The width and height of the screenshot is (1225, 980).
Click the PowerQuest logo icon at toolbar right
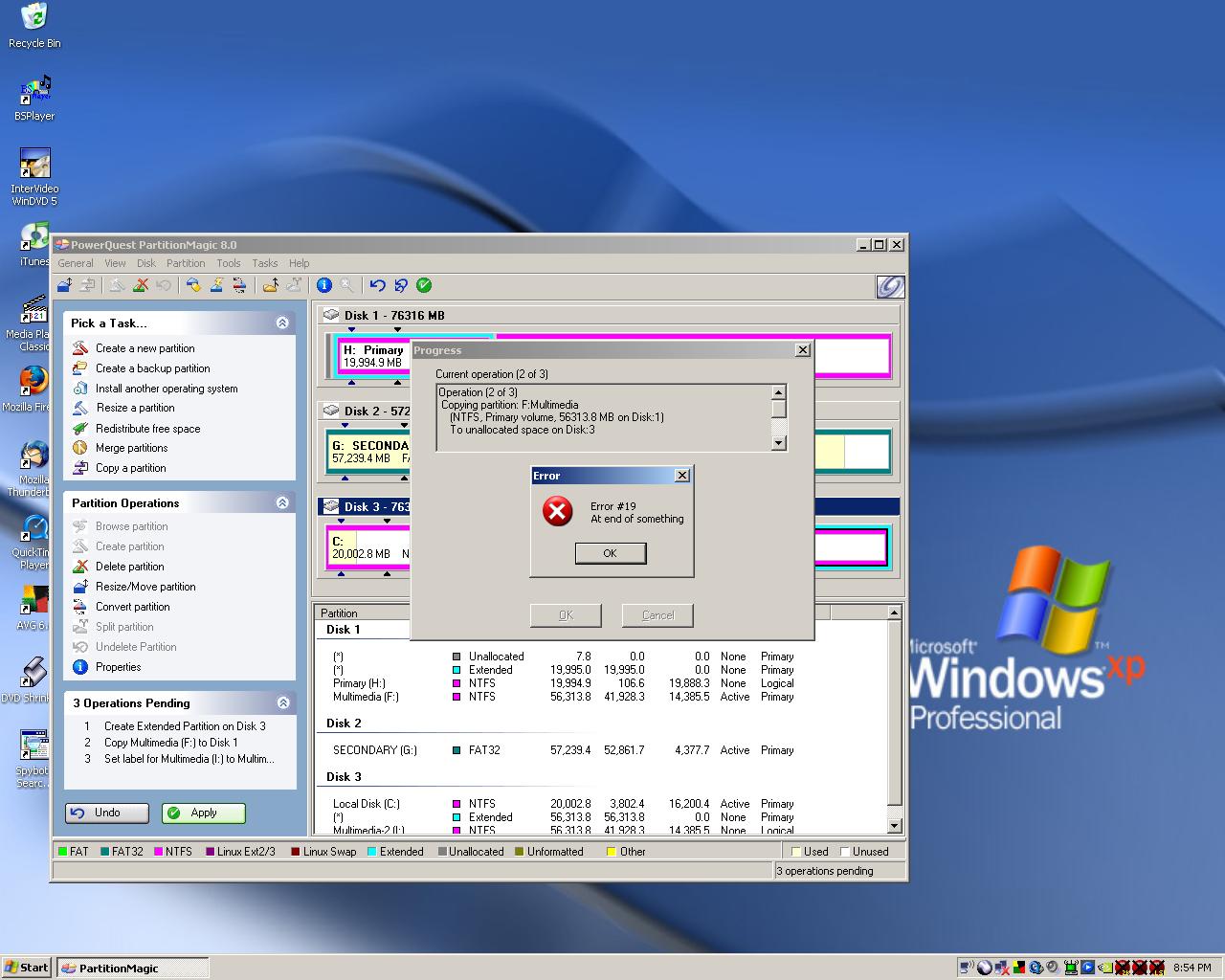click(890, 286)
